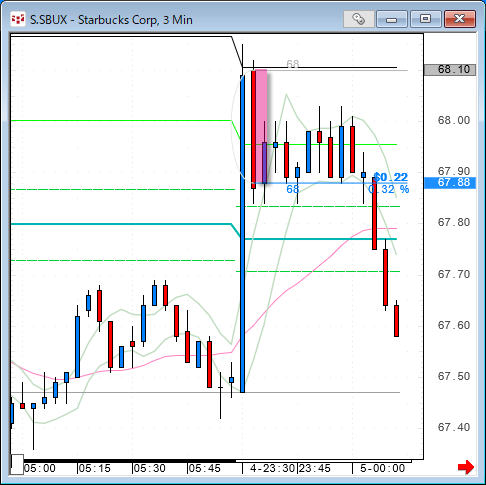The image size is (486, 485).
Task: Click the 67.70 price axis label
Action: point(454,274)
